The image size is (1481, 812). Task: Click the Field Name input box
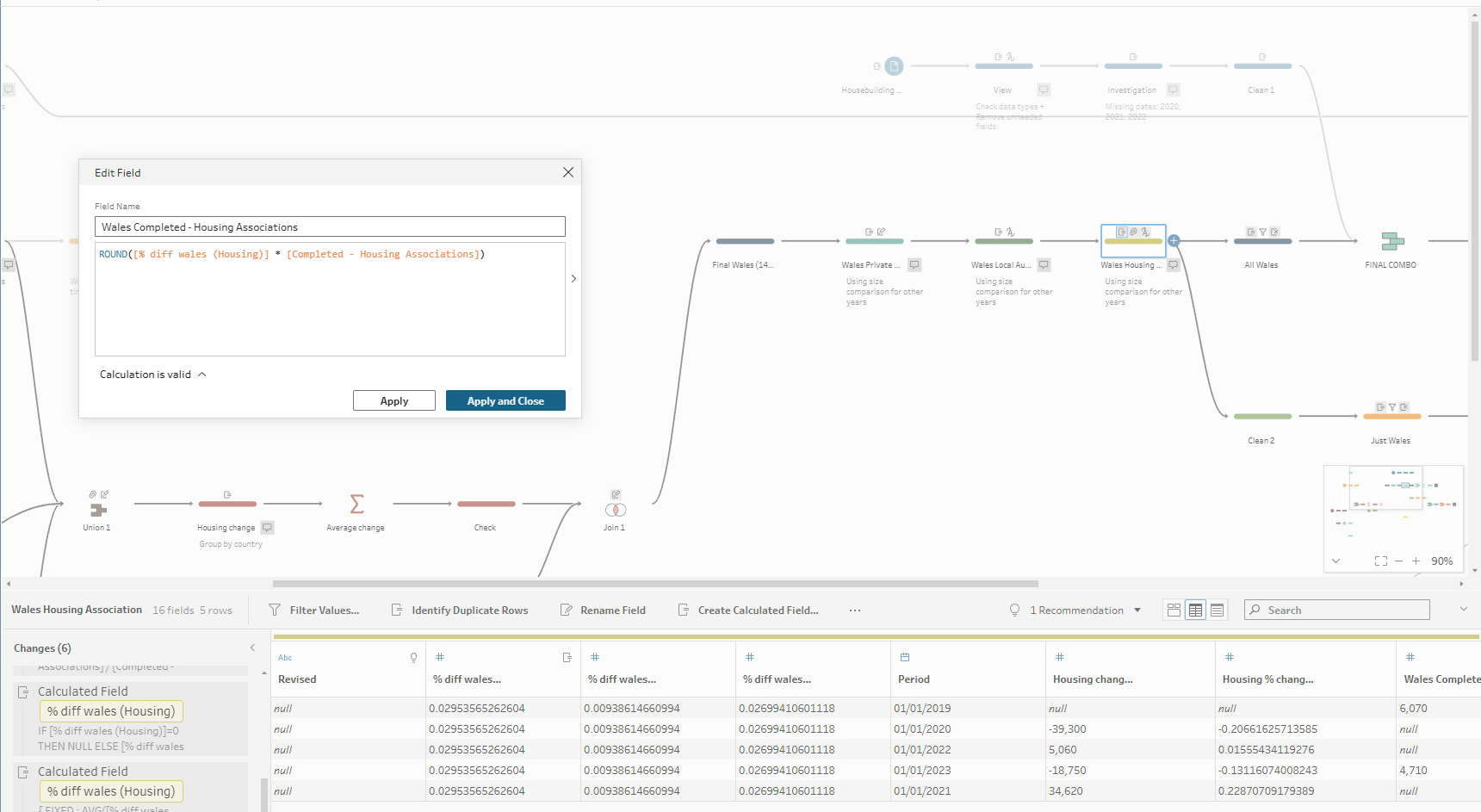click(x=330, y=227)
